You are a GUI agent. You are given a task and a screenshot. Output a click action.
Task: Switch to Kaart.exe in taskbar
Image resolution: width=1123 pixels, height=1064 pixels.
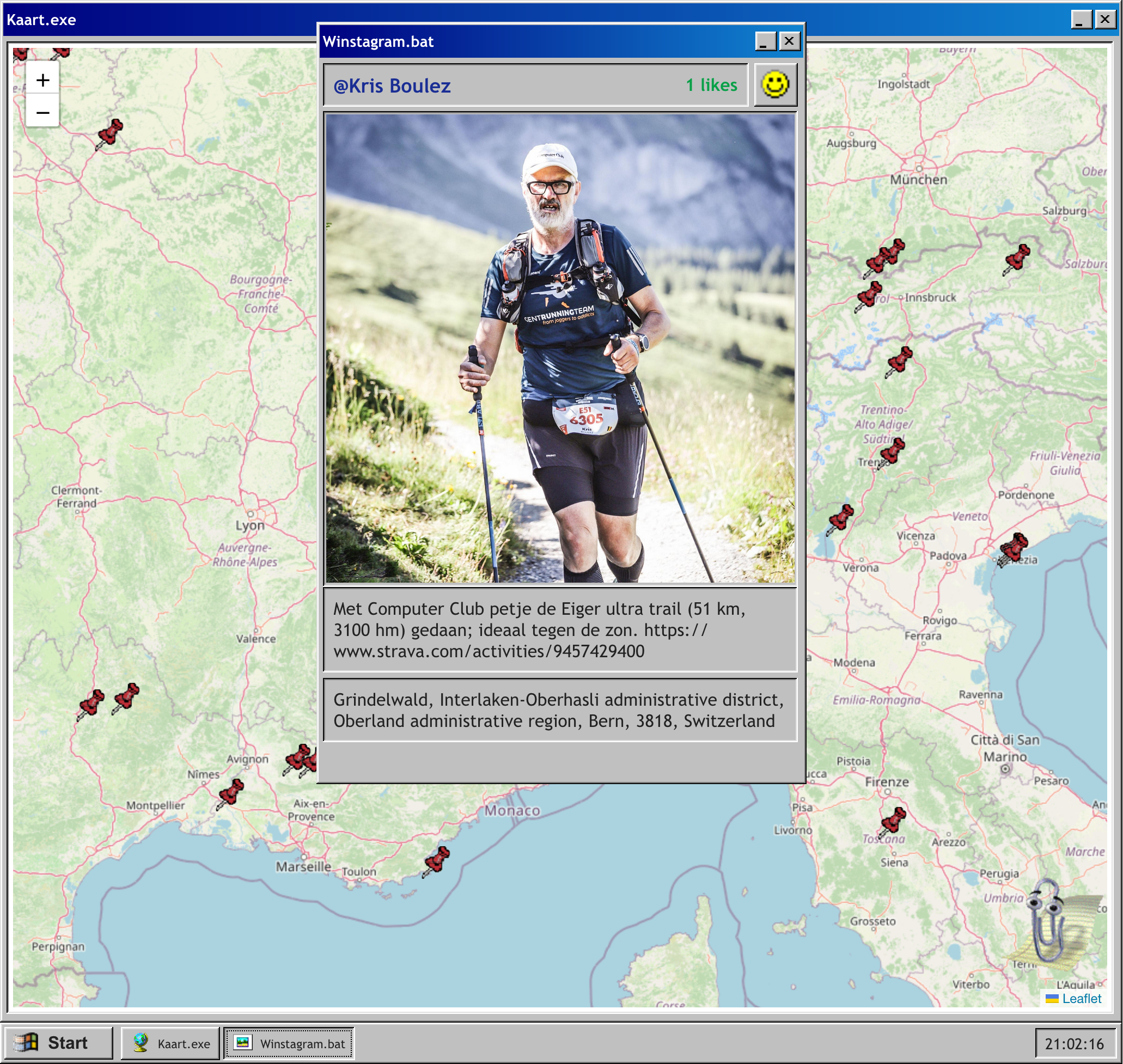pyautogui.click(x=170, y=1043)
